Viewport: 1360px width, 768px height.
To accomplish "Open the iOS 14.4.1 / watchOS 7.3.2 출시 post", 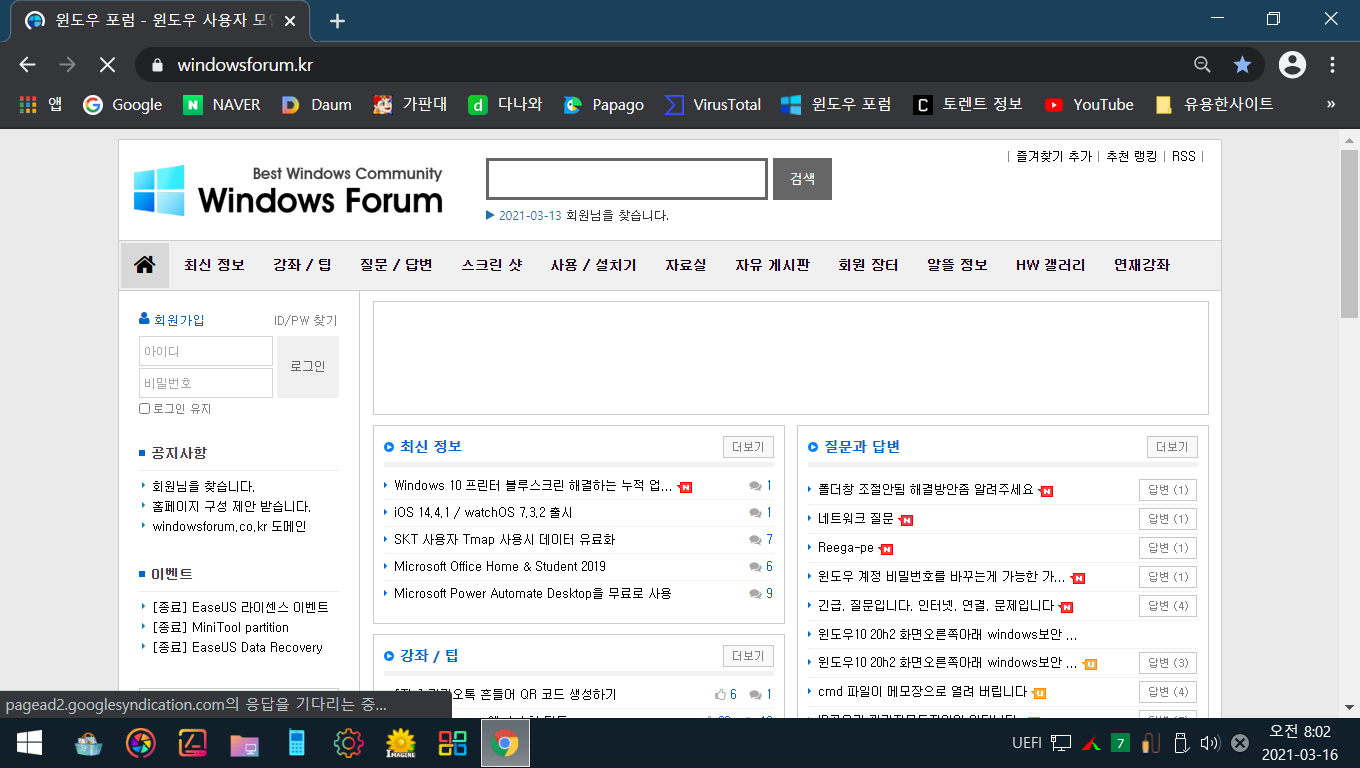I will pos(483,512).
